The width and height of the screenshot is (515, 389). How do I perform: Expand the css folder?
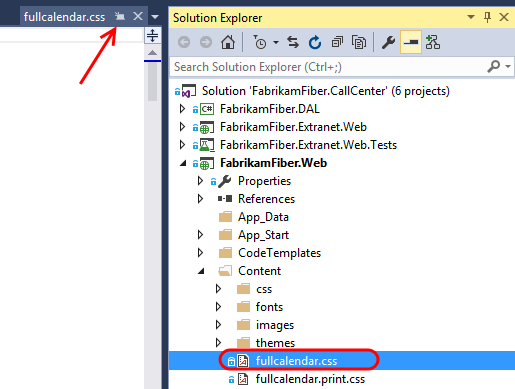tap(218, 289)
